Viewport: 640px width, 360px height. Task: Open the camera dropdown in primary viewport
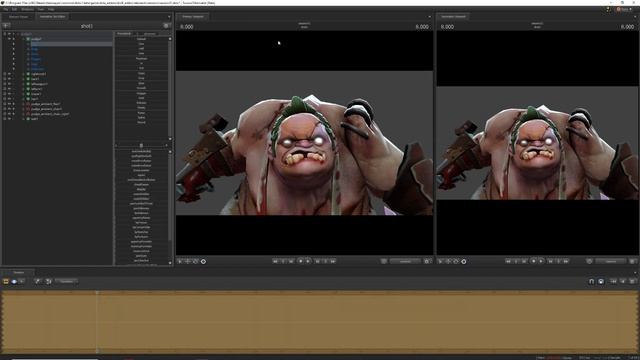(x=405, y=261)
